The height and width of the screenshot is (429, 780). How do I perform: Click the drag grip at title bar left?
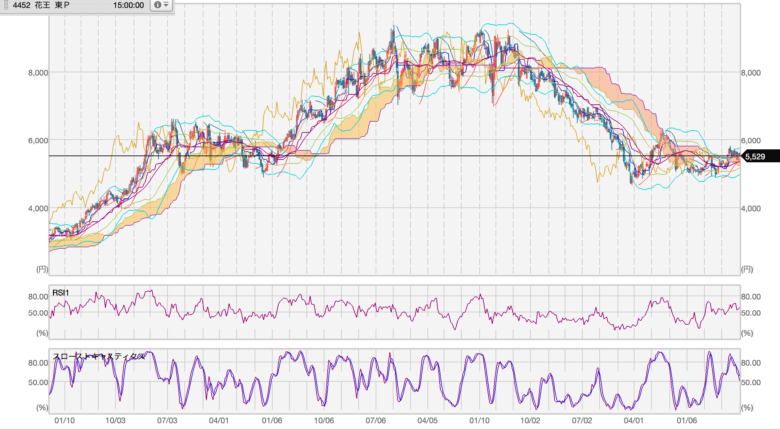pyautogui.click(x=5, y=5)
